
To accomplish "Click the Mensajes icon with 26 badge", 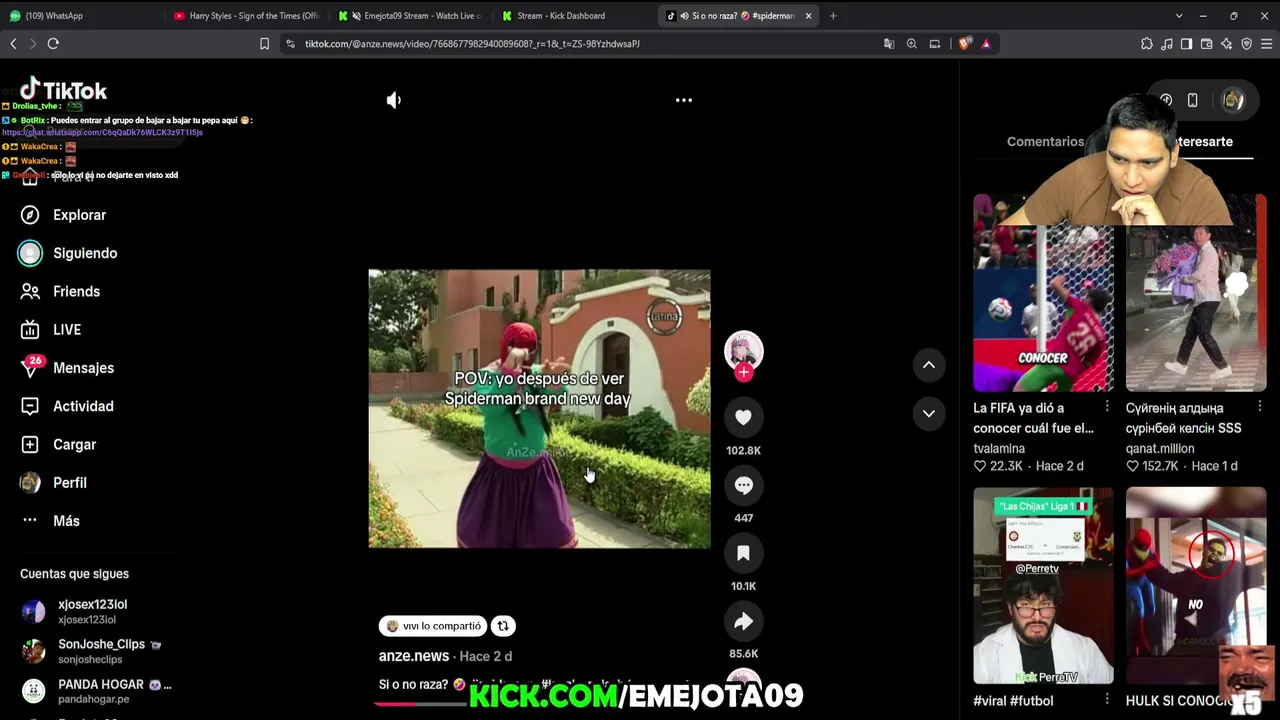I will point(31,367).
